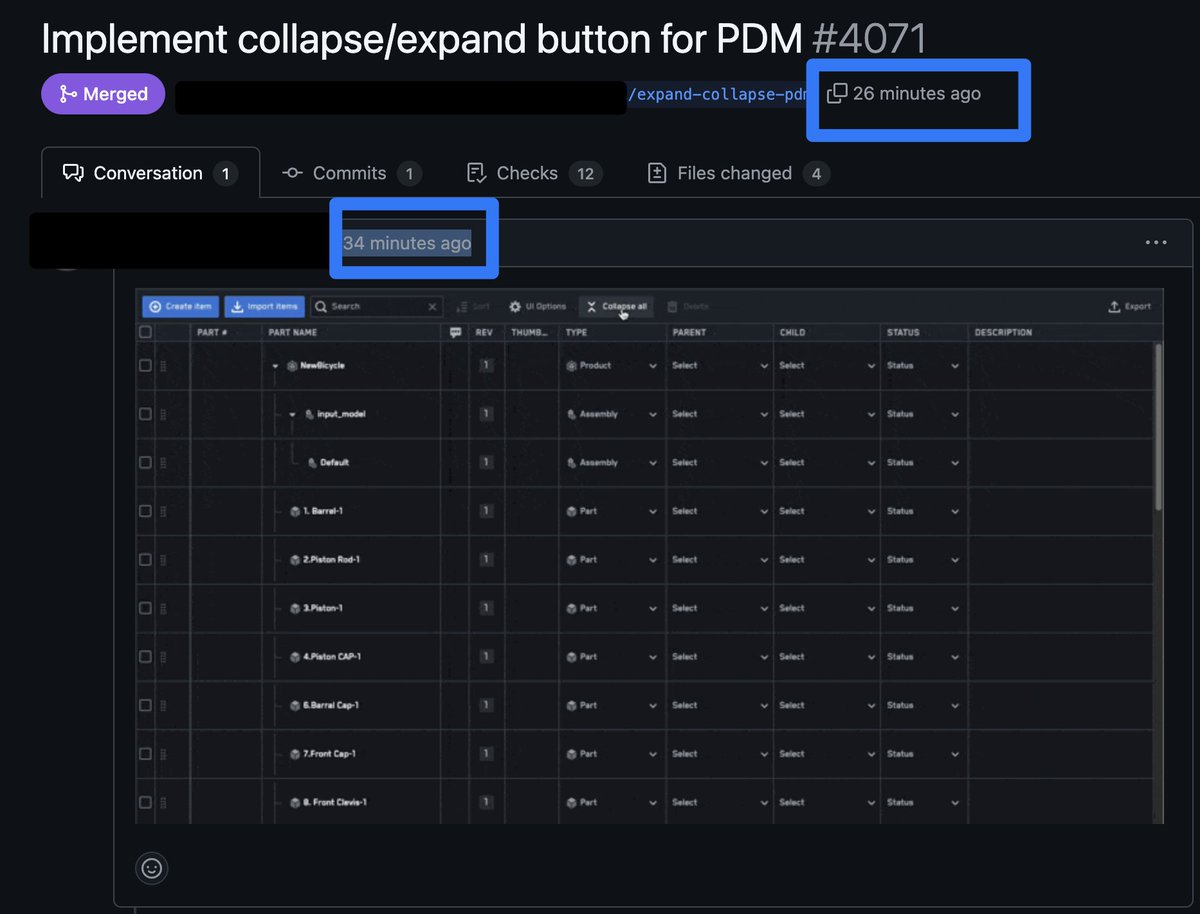Screen dimensions: 1200x914
Task: Switch to the Conversation tab
Action: (x=150, y=173)
